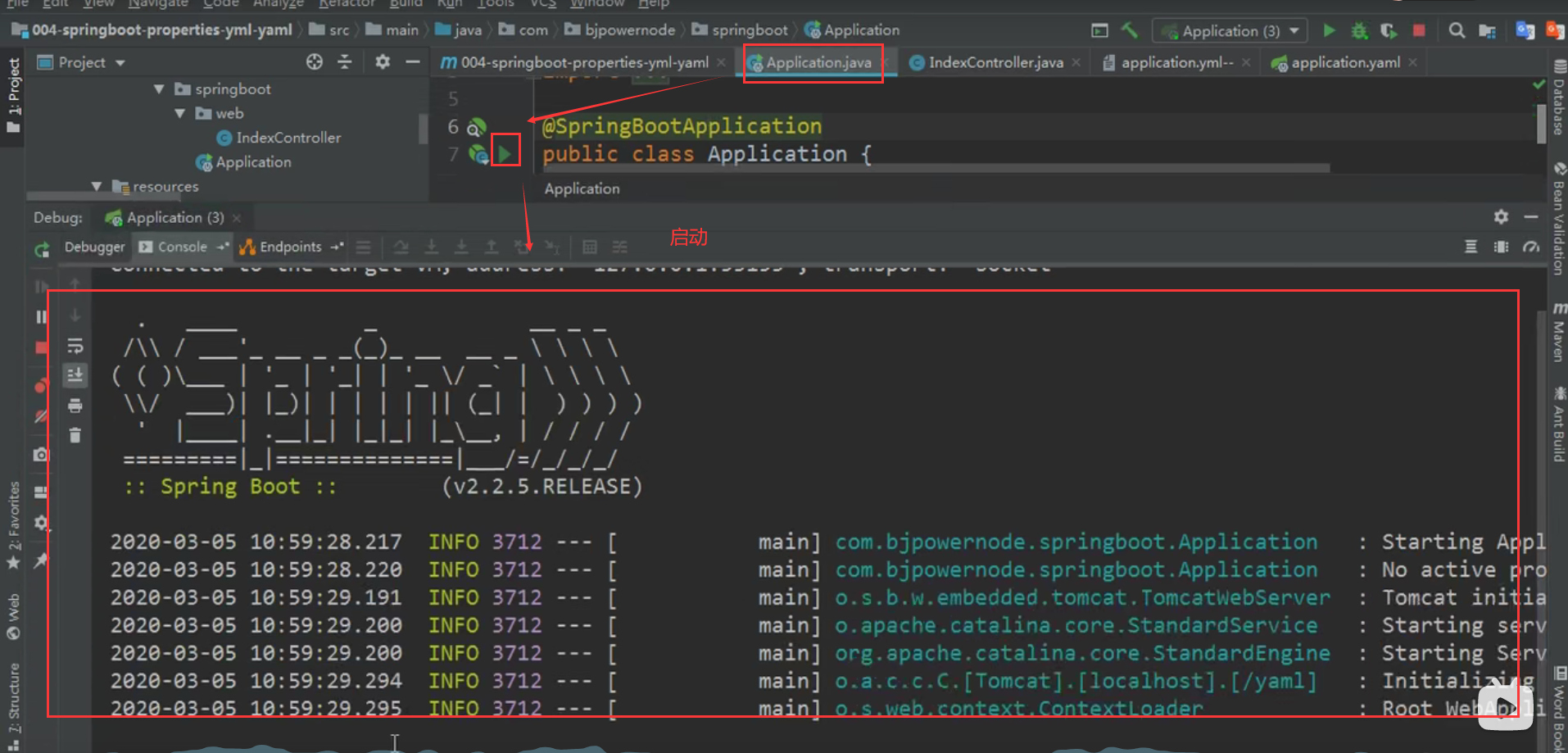
Task: Open the application.yml-- editor tab
Action: click(x=1176, y=62)
